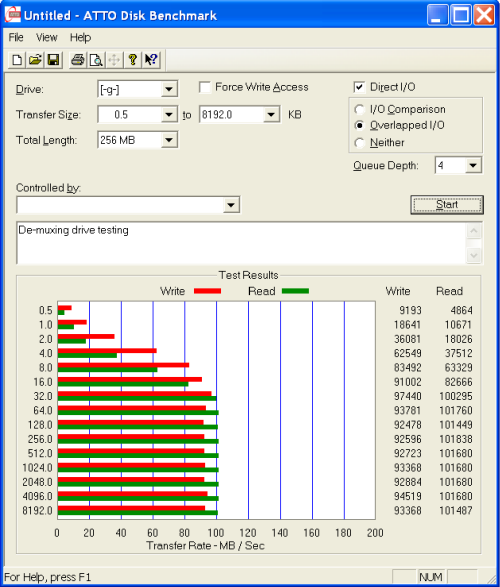Minimize the ATTO Disk Benchmark window

[437, 15]
